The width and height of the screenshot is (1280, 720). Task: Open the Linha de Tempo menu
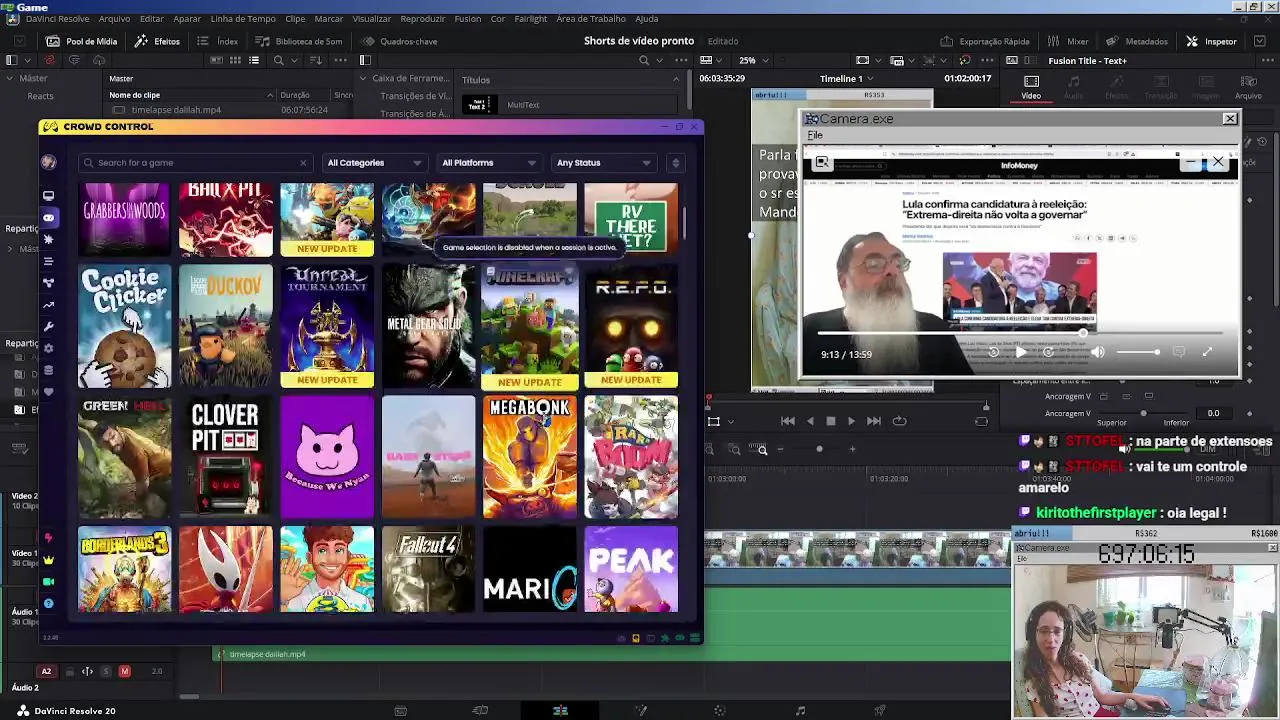243,19
